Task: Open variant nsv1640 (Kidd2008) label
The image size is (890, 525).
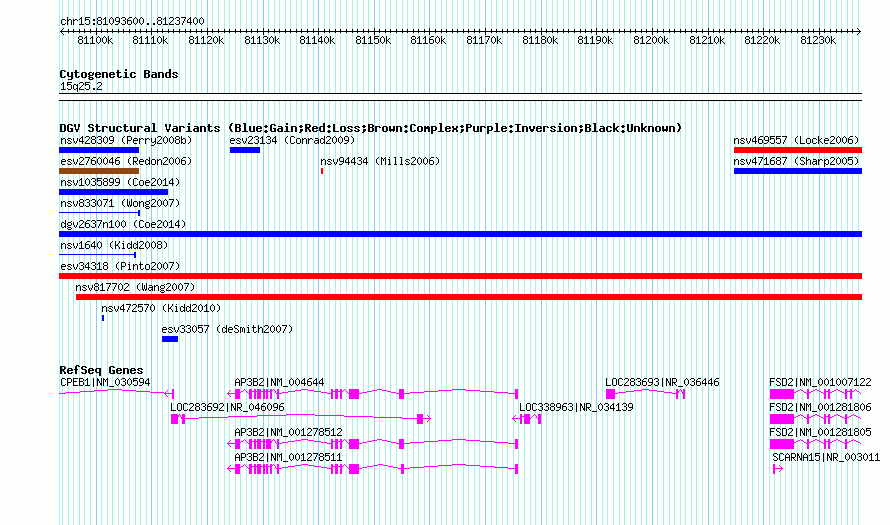Action: 114,245
